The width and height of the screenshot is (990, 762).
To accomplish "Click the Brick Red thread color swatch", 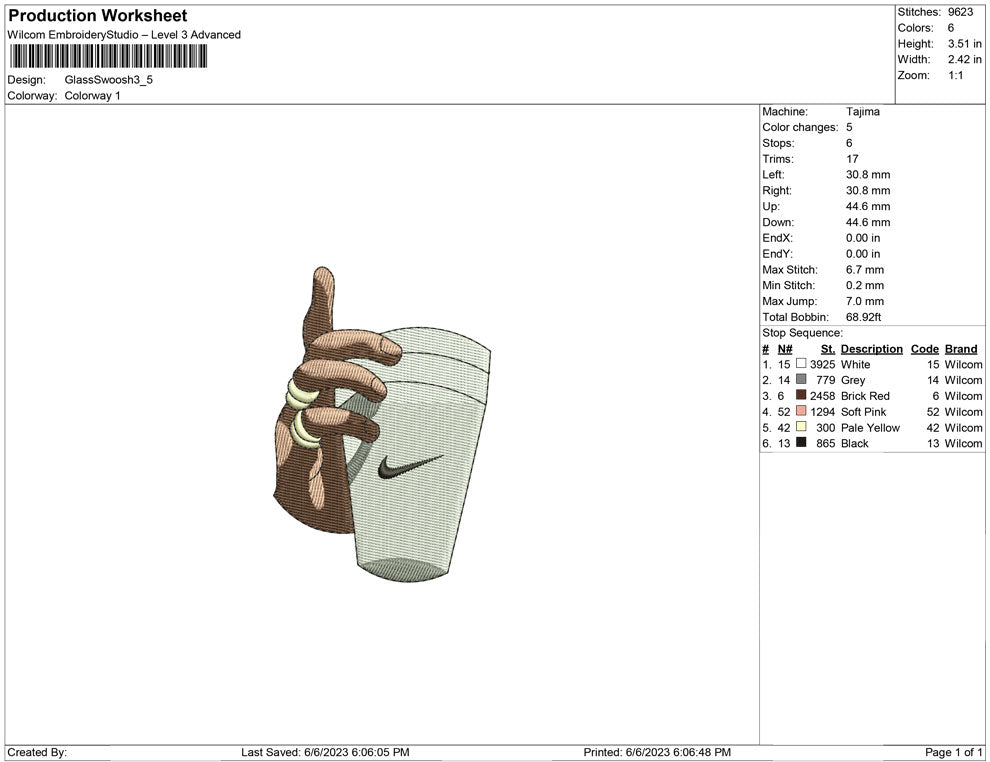I will pos(801,395).
